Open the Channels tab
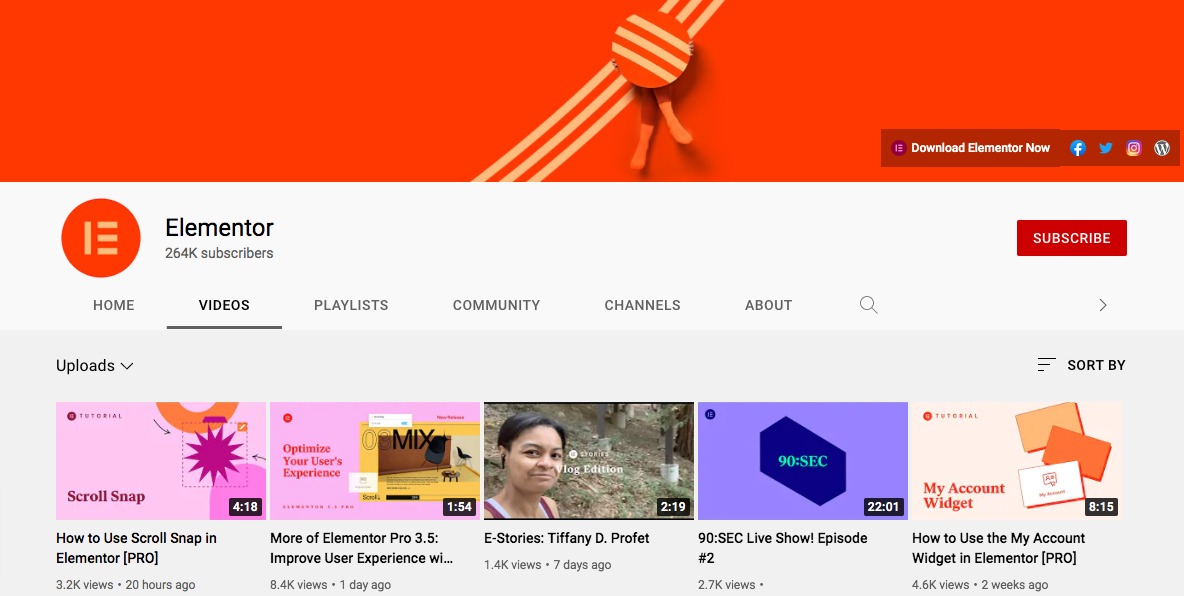Screen dimensions: 1184x596 [643, 305]
